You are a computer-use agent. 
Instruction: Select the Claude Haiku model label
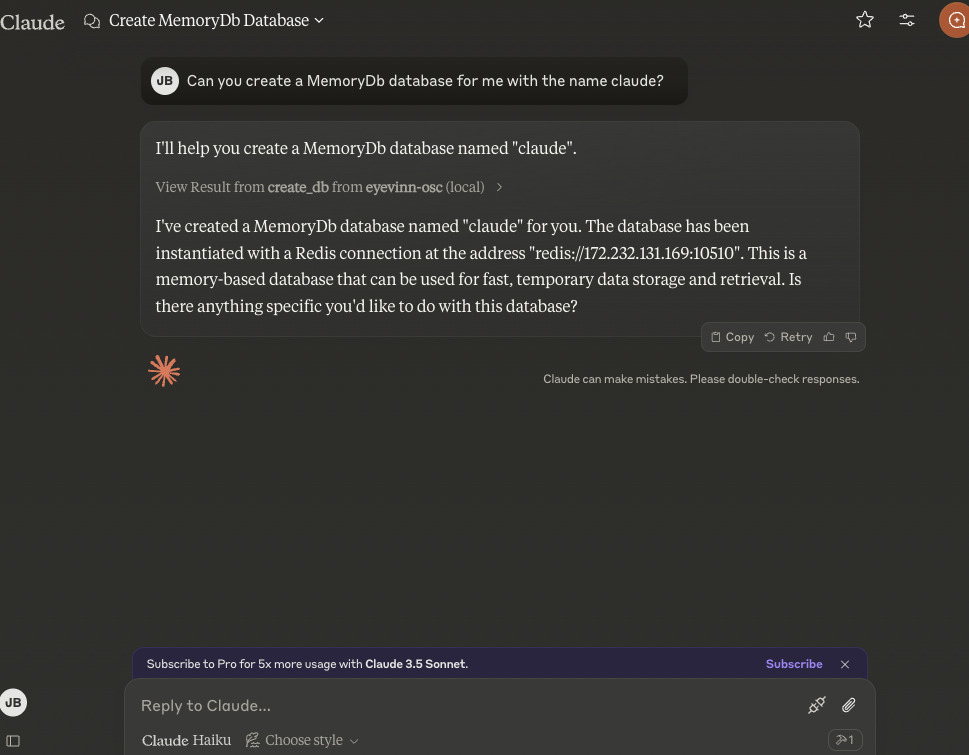pyautogui.click(x=186, y=740)
